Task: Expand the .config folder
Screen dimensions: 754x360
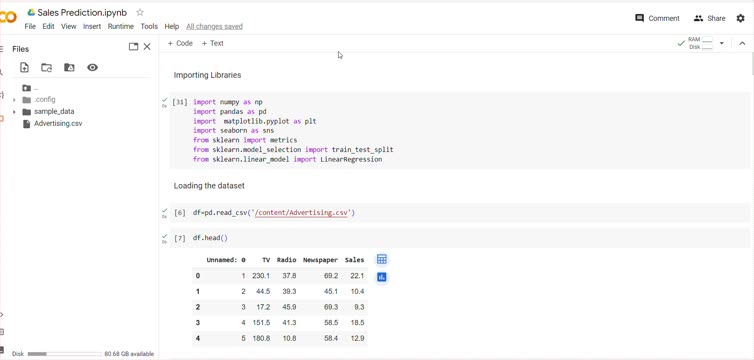Action: [x=14, y=100]
